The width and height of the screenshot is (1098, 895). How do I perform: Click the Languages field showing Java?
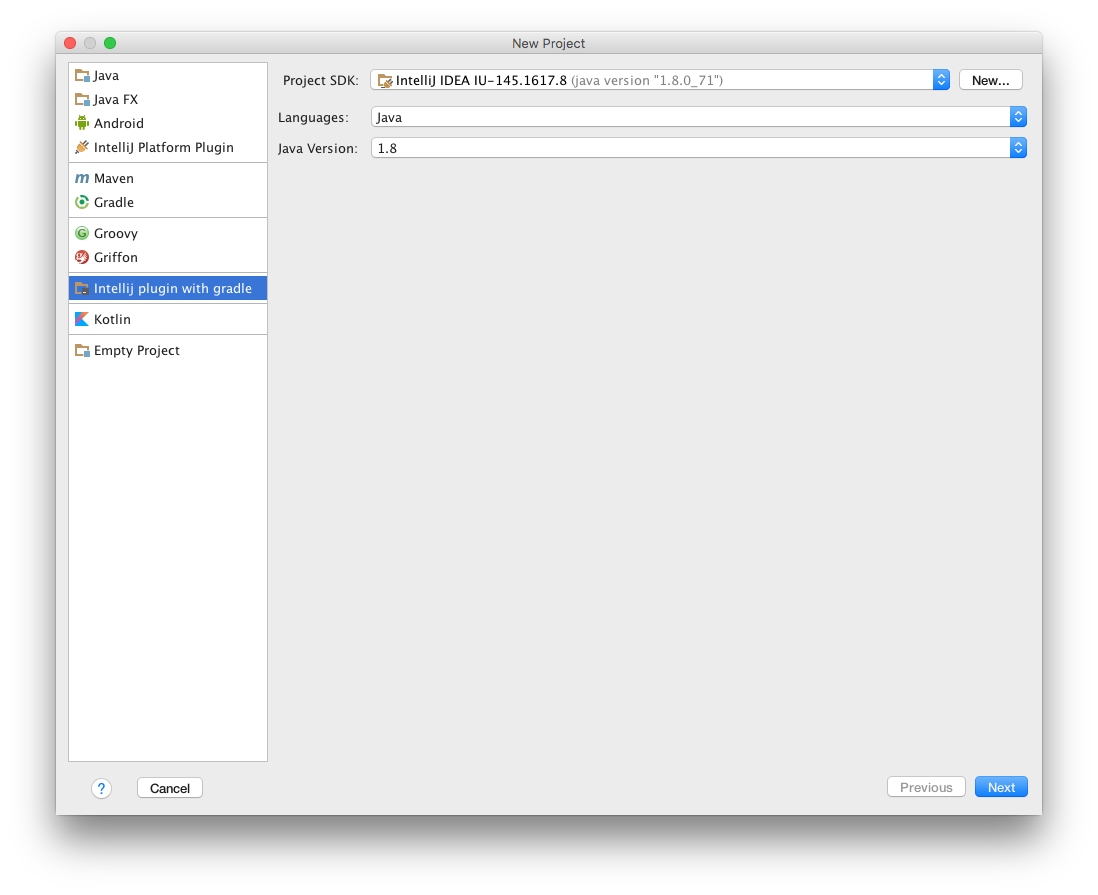pos(699,117)
